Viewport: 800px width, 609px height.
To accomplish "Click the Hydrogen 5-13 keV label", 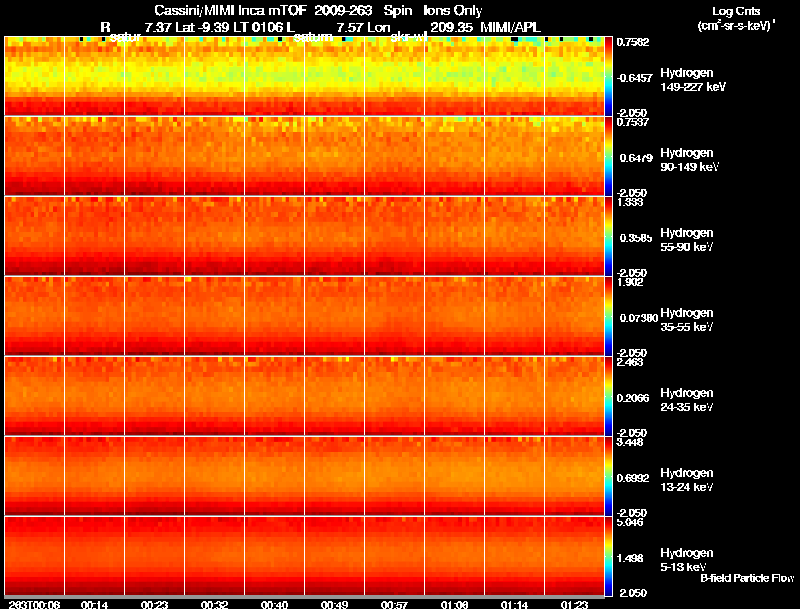I will (687, 560).
